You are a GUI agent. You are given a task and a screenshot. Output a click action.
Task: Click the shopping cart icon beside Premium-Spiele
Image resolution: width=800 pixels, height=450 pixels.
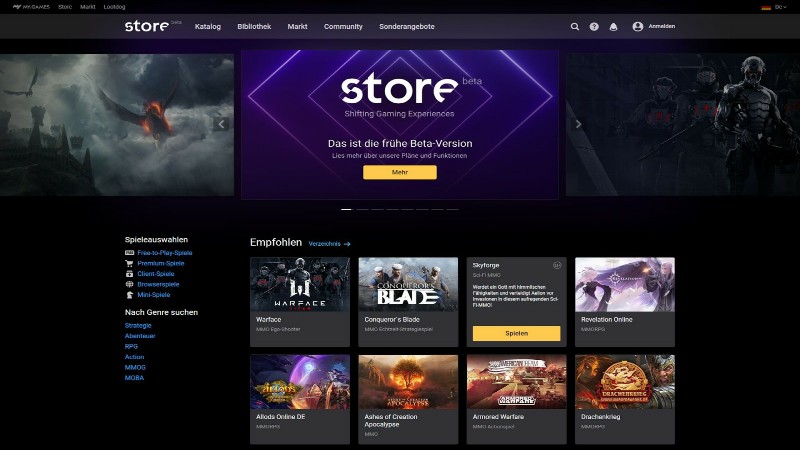coord(129,263)
